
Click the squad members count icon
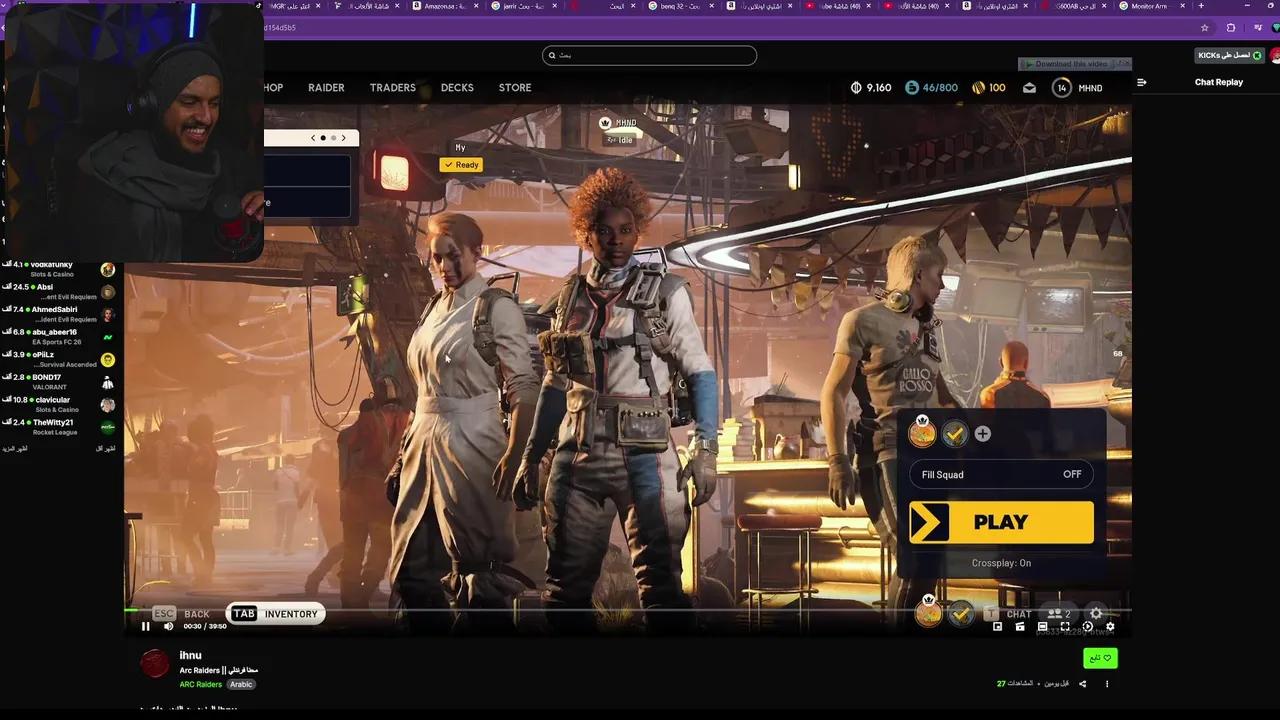[1058, 614]
